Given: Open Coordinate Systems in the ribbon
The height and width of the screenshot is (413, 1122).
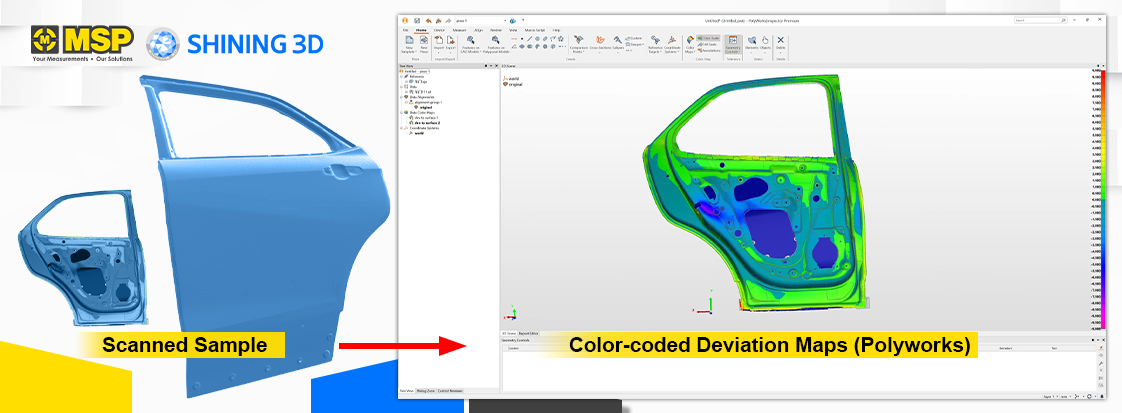Looking at the screenshot, I should [673, 44].
